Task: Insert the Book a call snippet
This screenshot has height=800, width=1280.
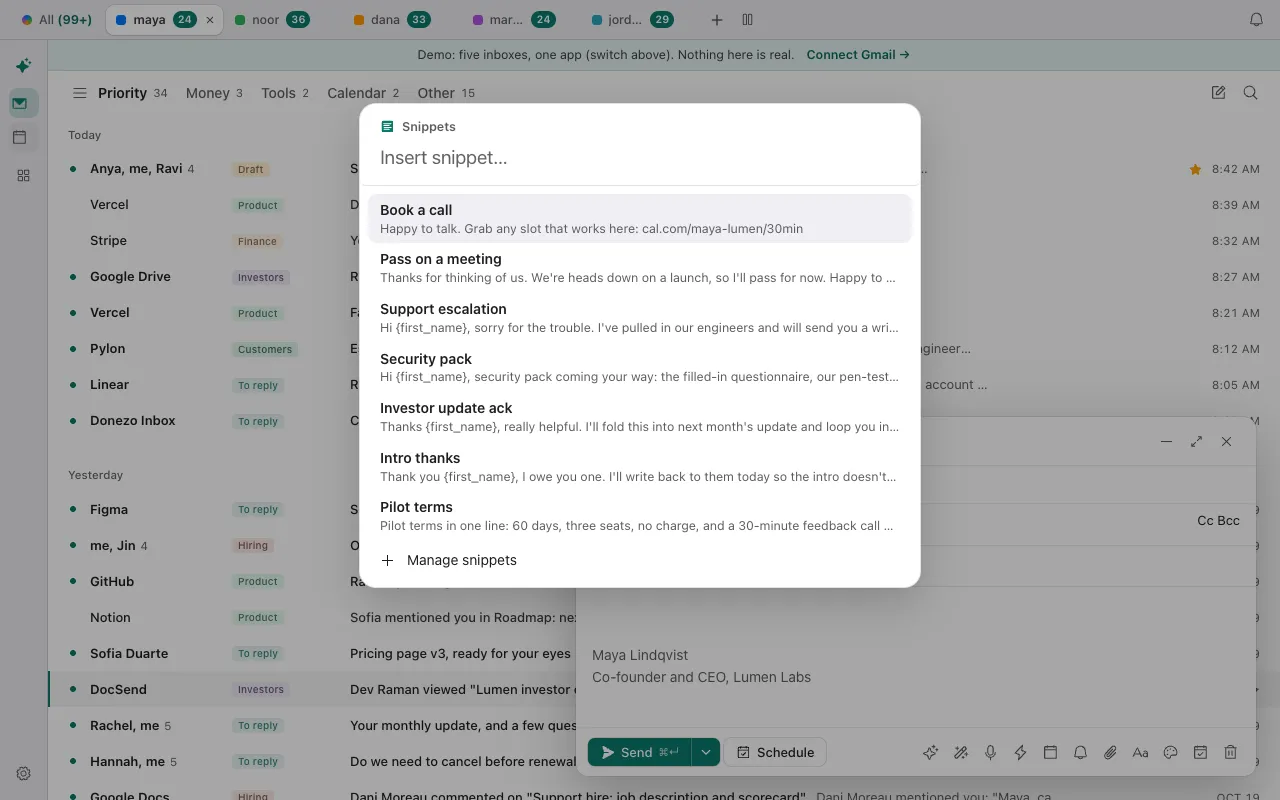Action: (640, 218)
